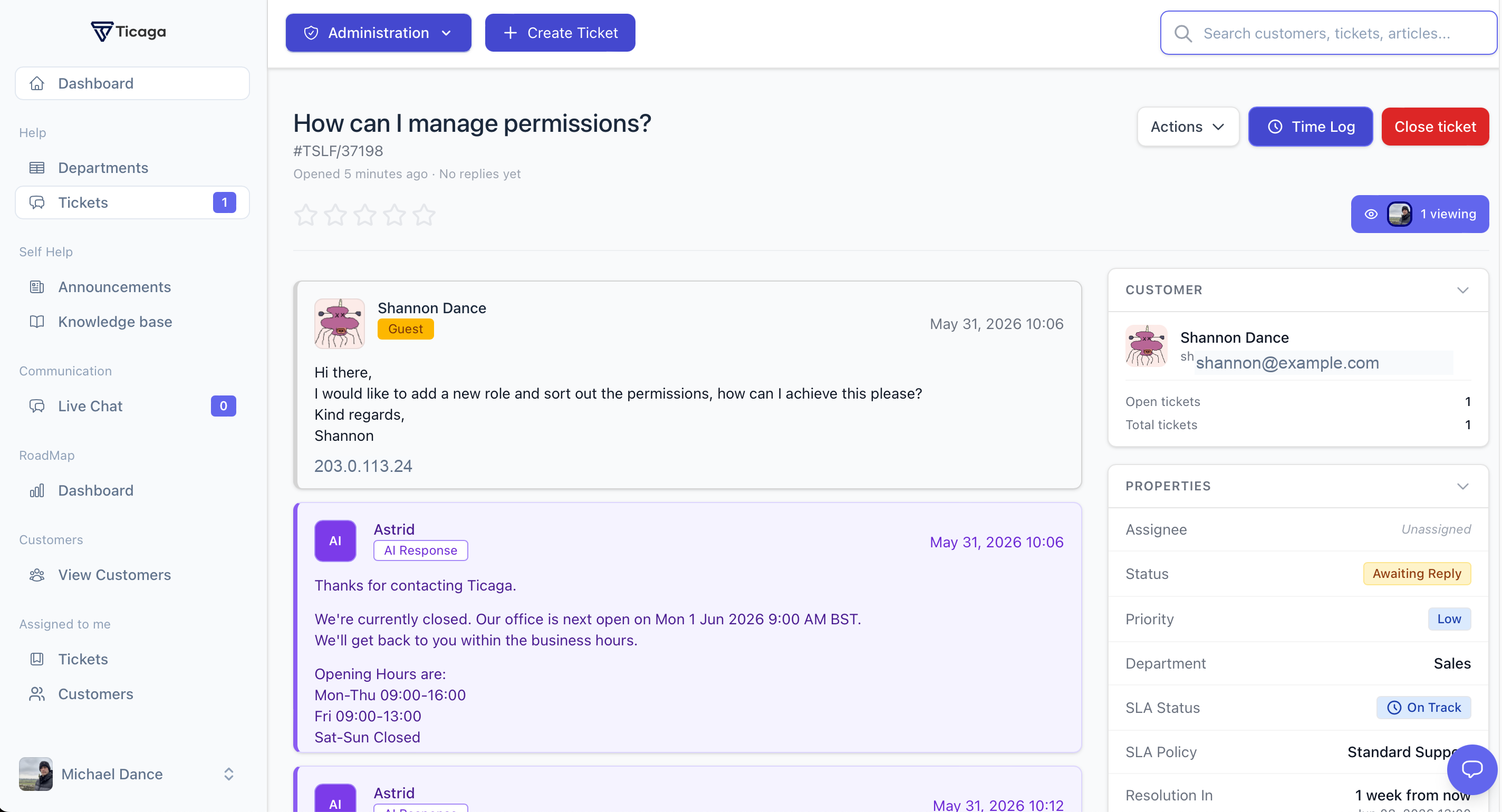Click the clock icon in Time Log
Screen dimensions: 1502x812
(x=1275, y=127)
